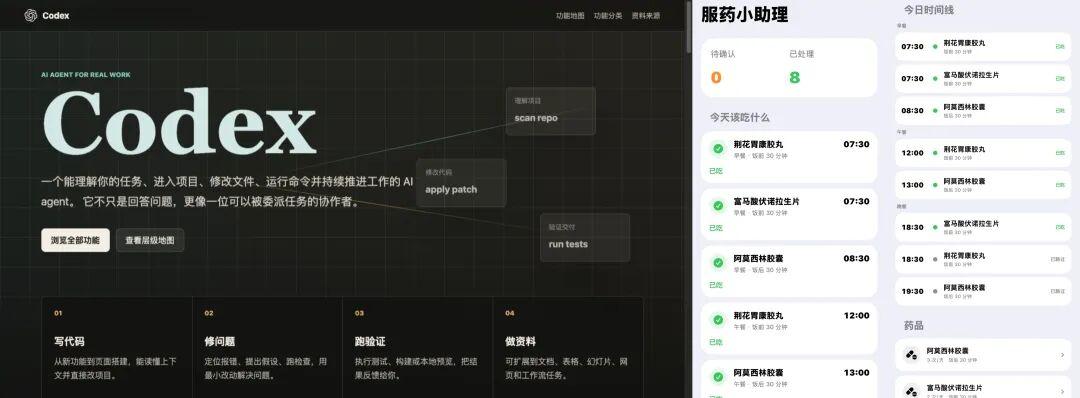The height and width of the screenshot is (398, 1080).
Task: Click 已吃 status on timeline 18:30 富马酸伏诺拉生片 row
Action: pos(1060,227)
